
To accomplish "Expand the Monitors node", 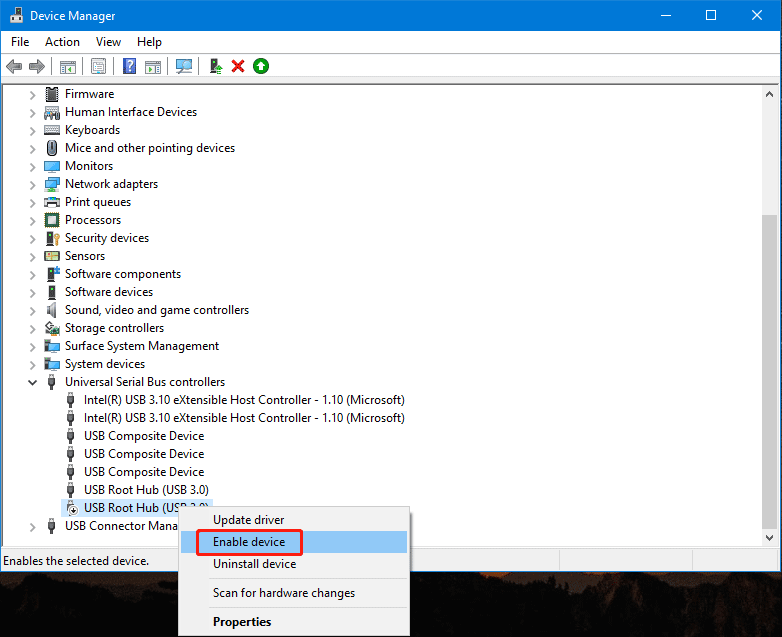I will (x=32, y=166).
